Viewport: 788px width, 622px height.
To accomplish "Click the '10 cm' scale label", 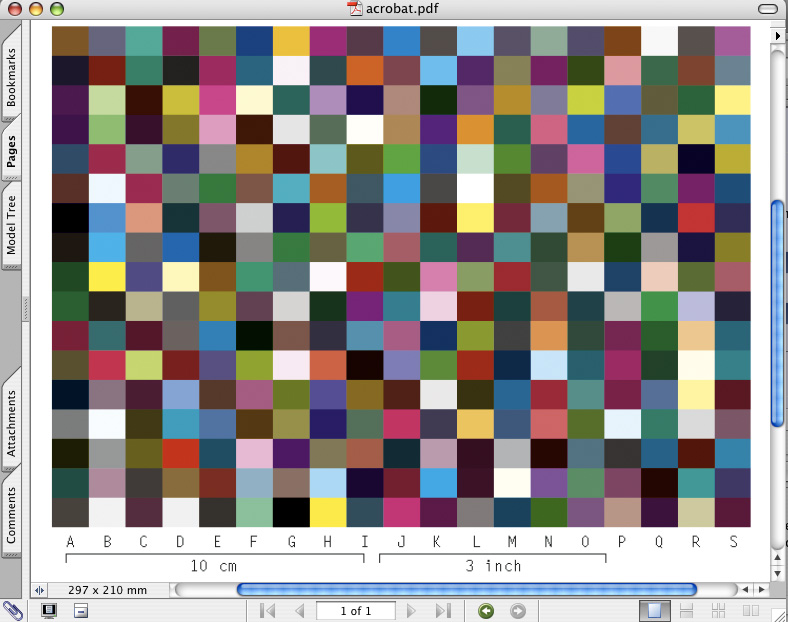I will click(x=214, y=566).
